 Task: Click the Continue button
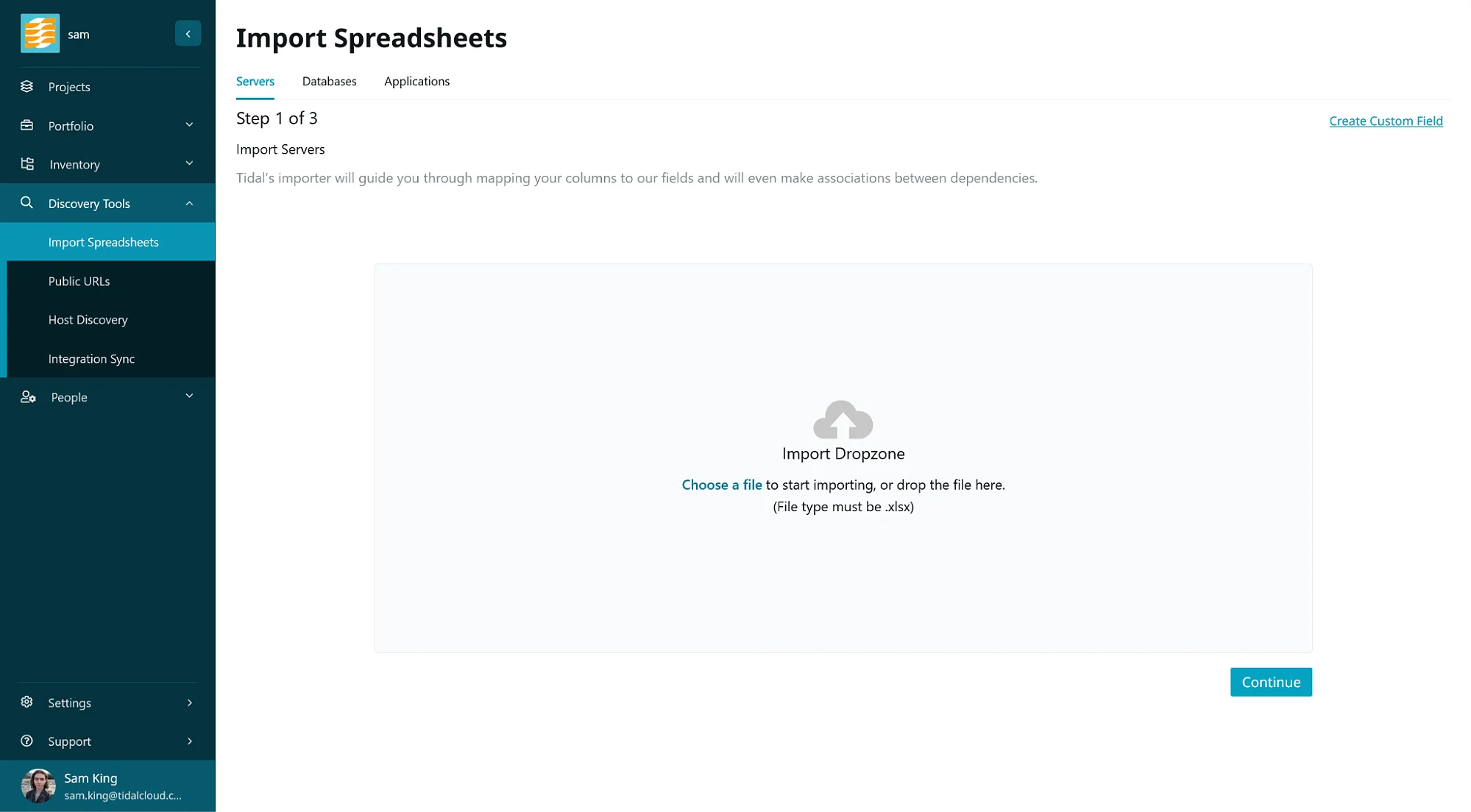(1271, 681)
